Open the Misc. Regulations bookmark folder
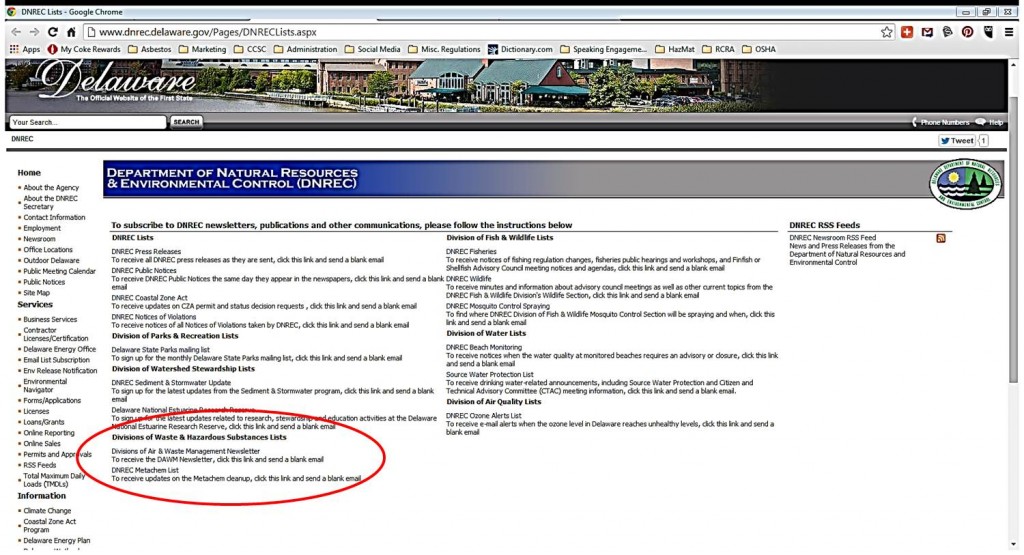The width and height of the screenshot is (1024, 555). (444, 50)
